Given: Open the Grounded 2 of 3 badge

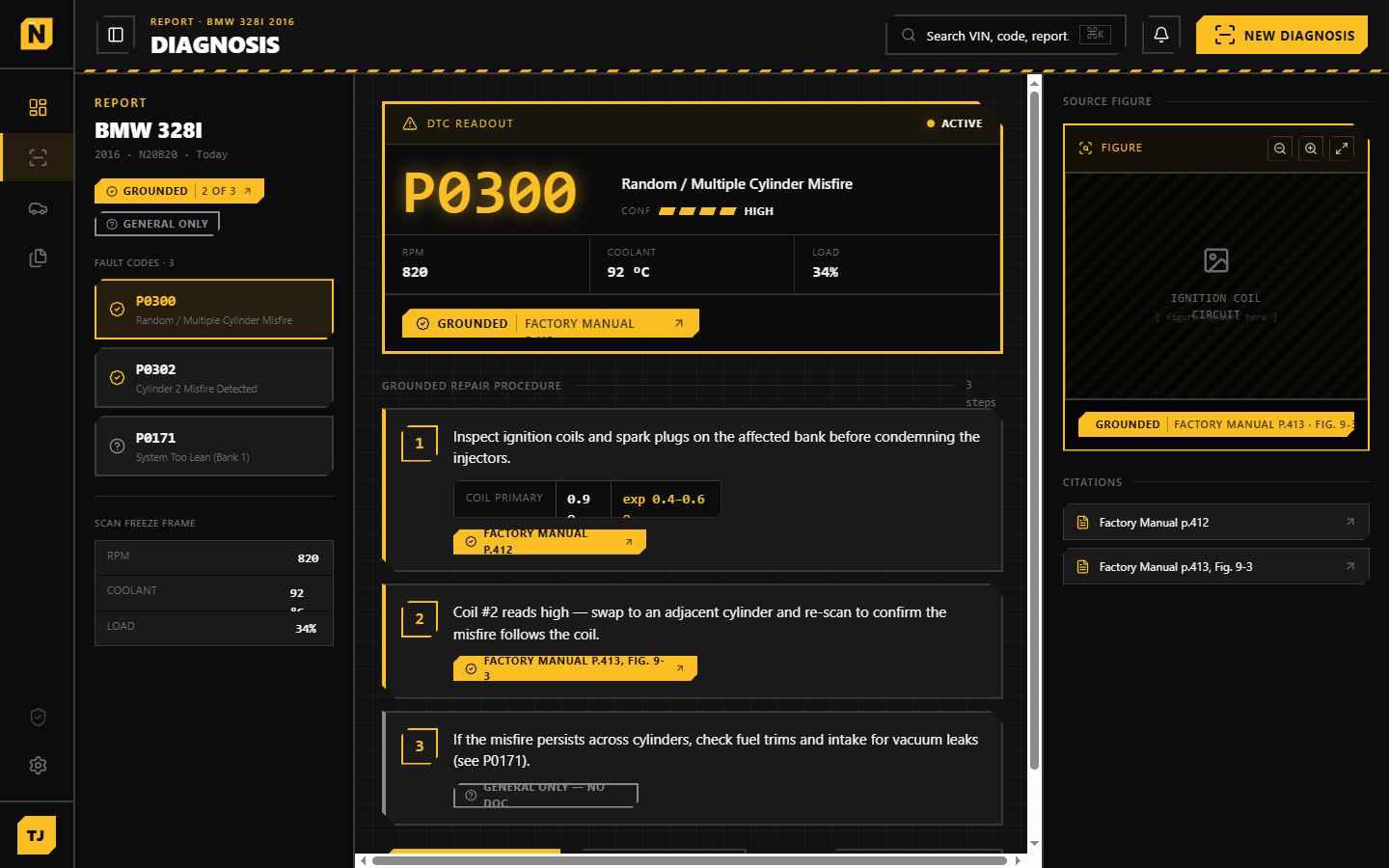Looking at the screenshot, I should 179,191.
